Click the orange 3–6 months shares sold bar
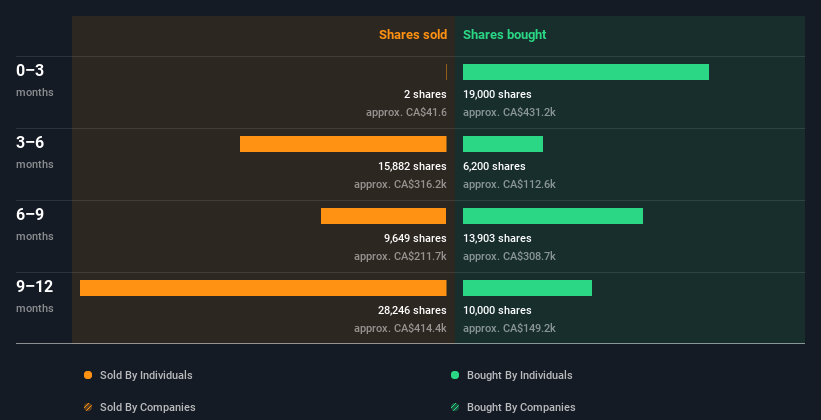 [343, 144]
